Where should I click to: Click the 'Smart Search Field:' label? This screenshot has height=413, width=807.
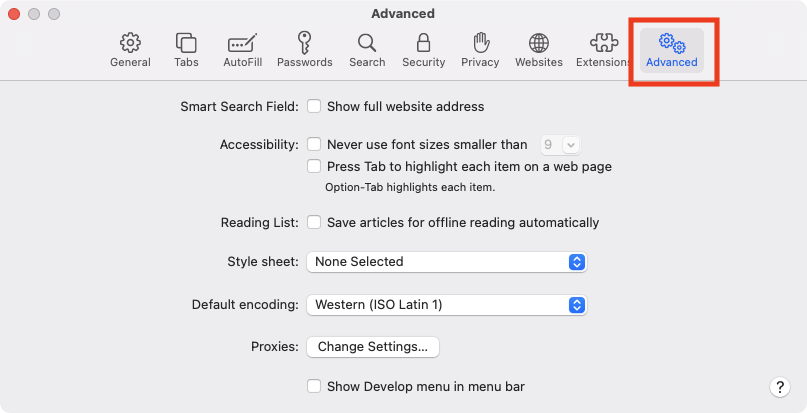pyautogui.click(x=239, y=107)
